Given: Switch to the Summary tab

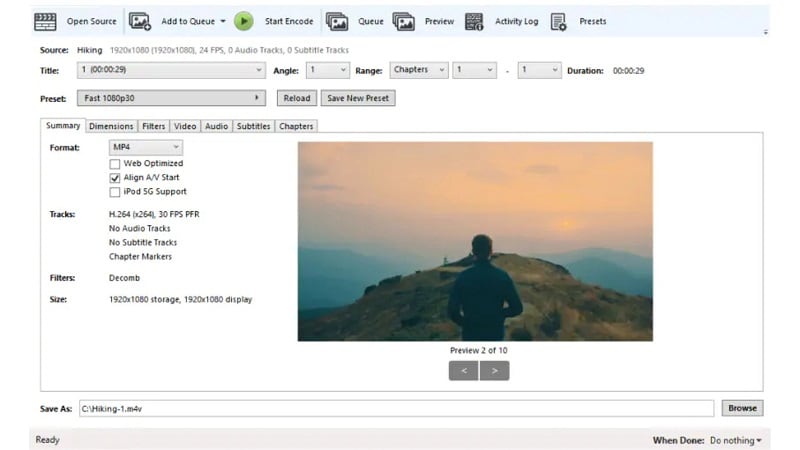Looking at the screenshot, I should pyautogui.click(x=63, y=126).
